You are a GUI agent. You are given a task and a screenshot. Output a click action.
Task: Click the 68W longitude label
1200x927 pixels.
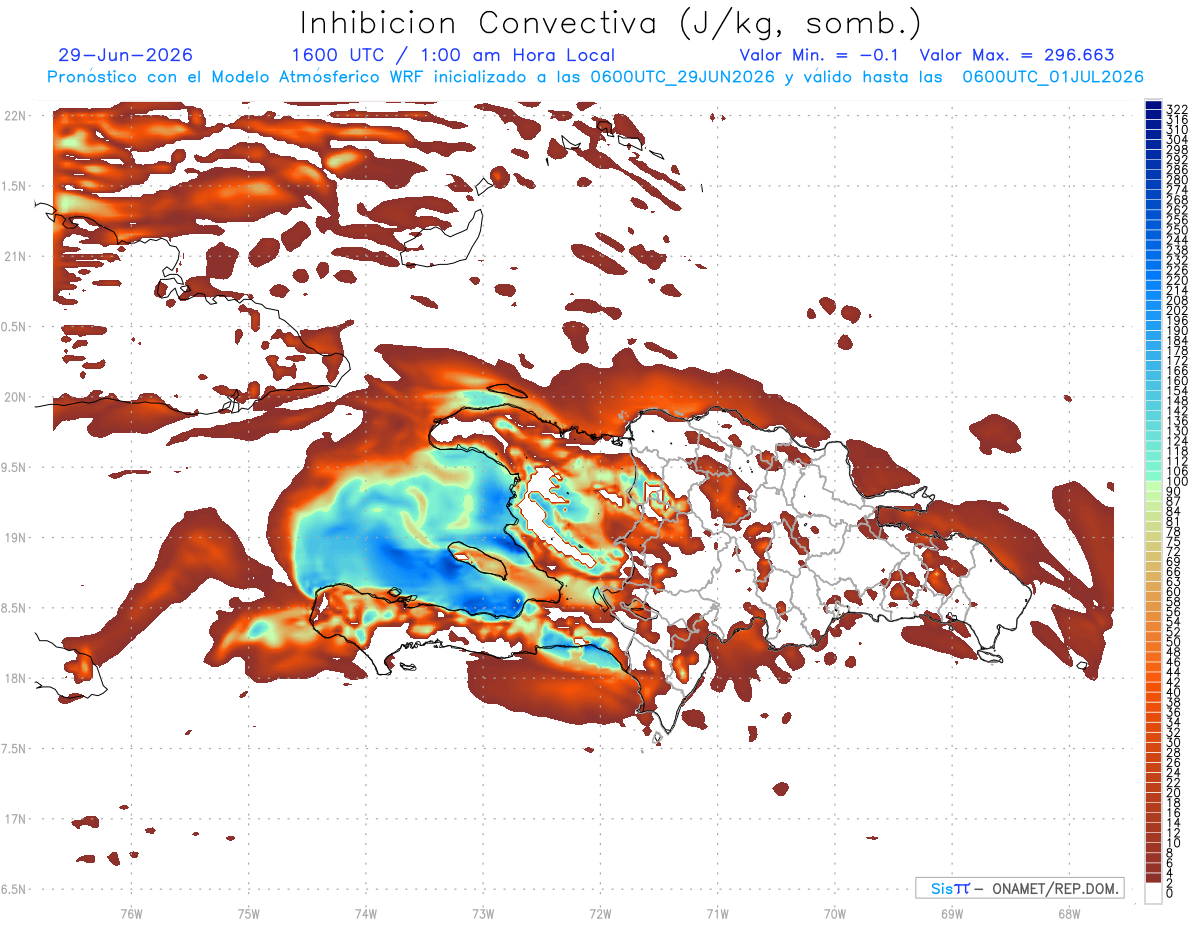click(1068, 913)
